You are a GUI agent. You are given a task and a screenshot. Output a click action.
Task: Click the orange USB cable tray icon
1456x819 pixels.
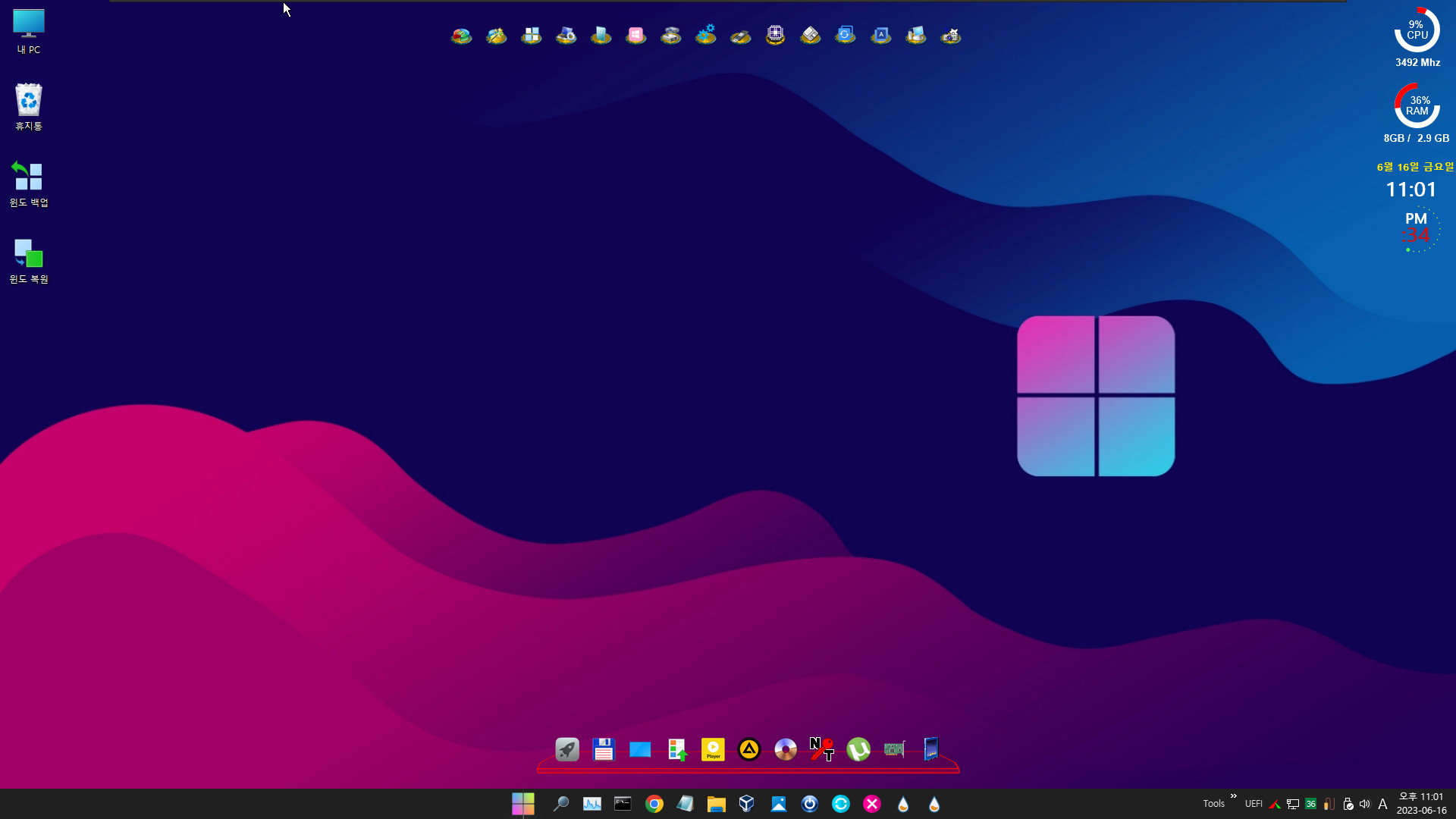[1329, 804]
